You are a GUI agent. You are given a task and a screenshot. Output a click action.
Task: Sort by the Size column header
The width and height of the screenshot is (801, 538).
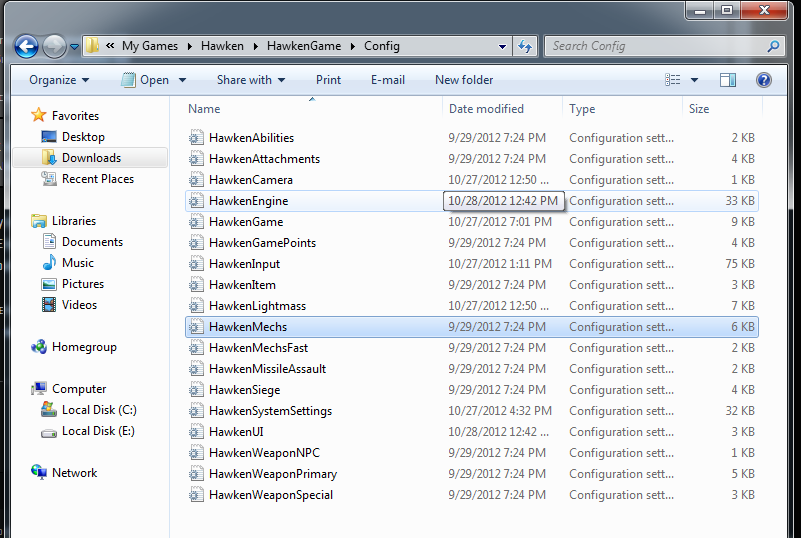699,109
